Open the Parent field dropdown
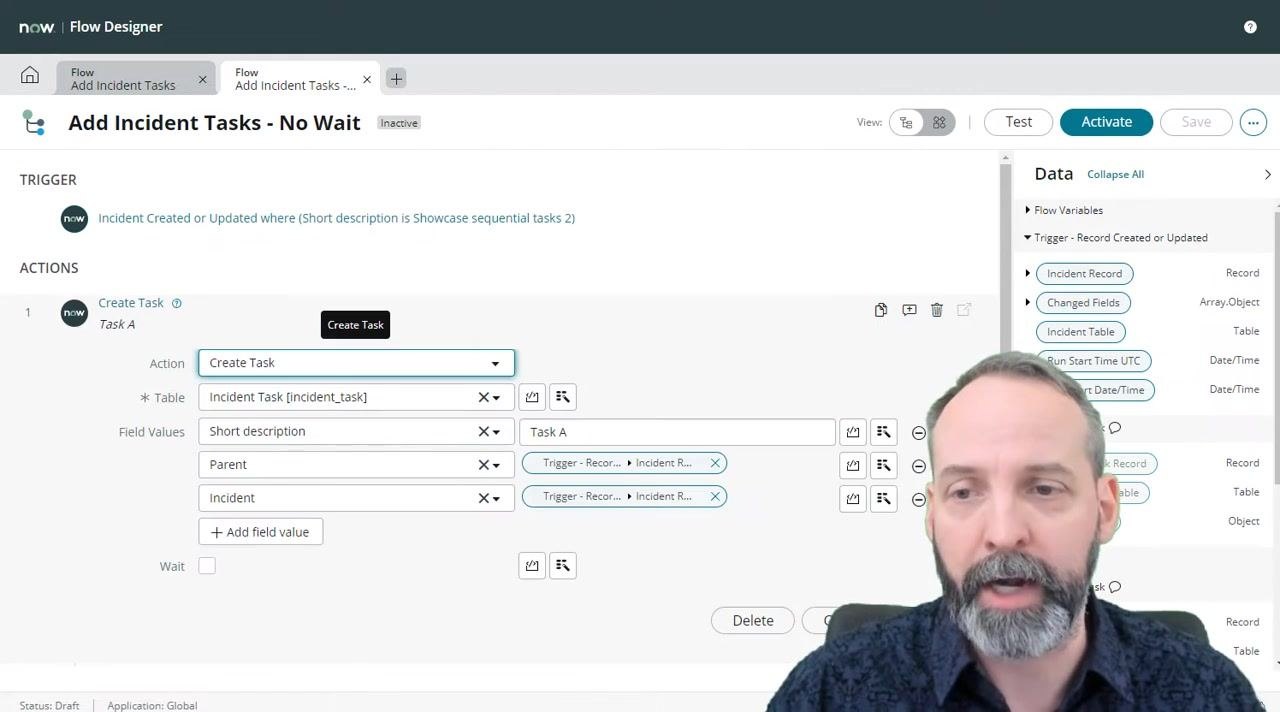The image size is (1280, 712). point(496,465)
